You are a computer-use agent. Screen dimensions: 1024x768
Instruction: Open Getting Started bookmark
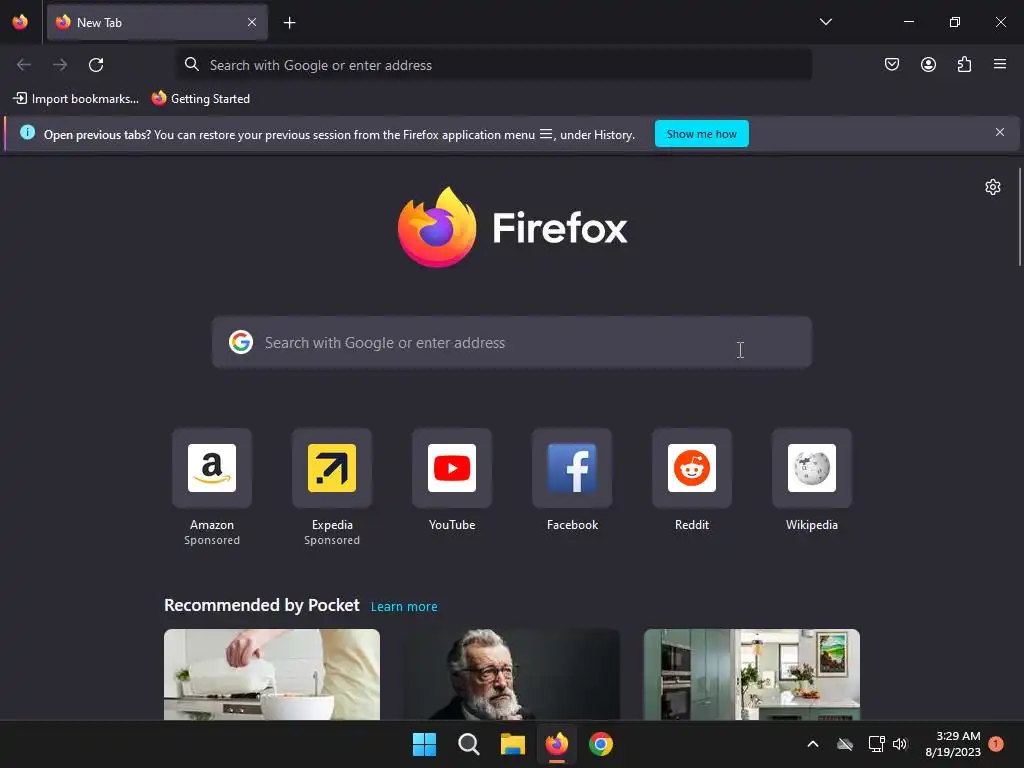[x=201, y=99]
